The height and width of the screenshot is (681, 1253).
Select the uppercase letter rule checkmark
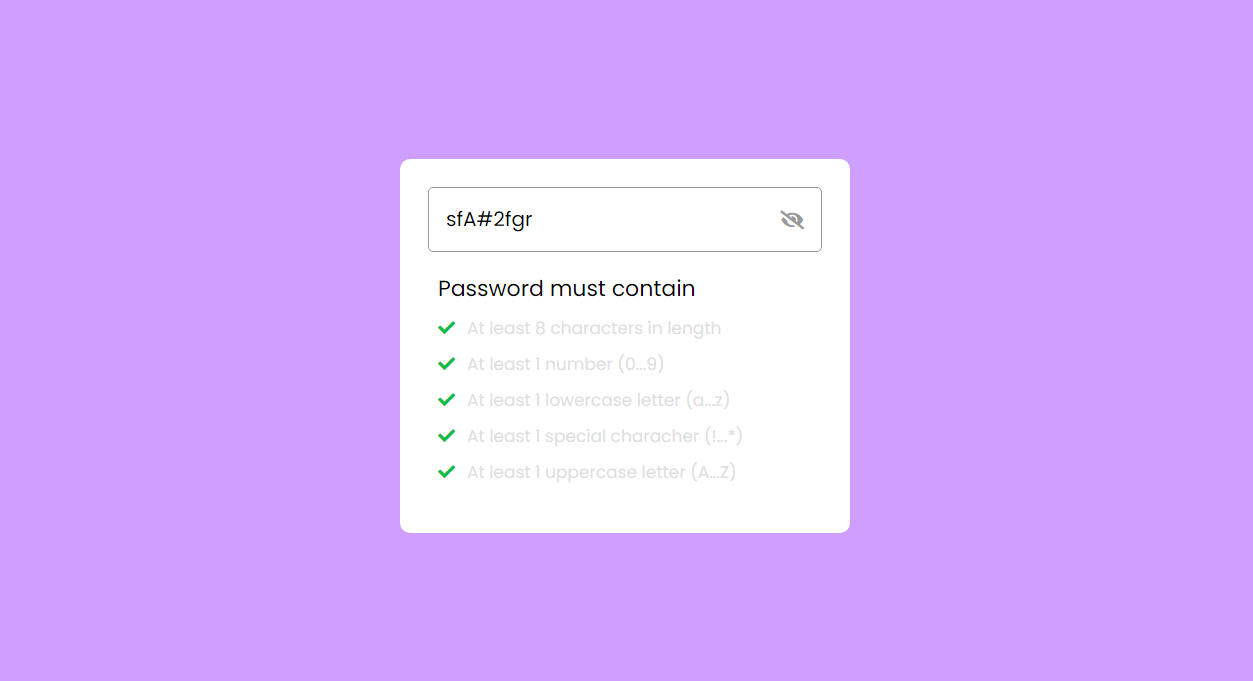[x=447, y=471]
